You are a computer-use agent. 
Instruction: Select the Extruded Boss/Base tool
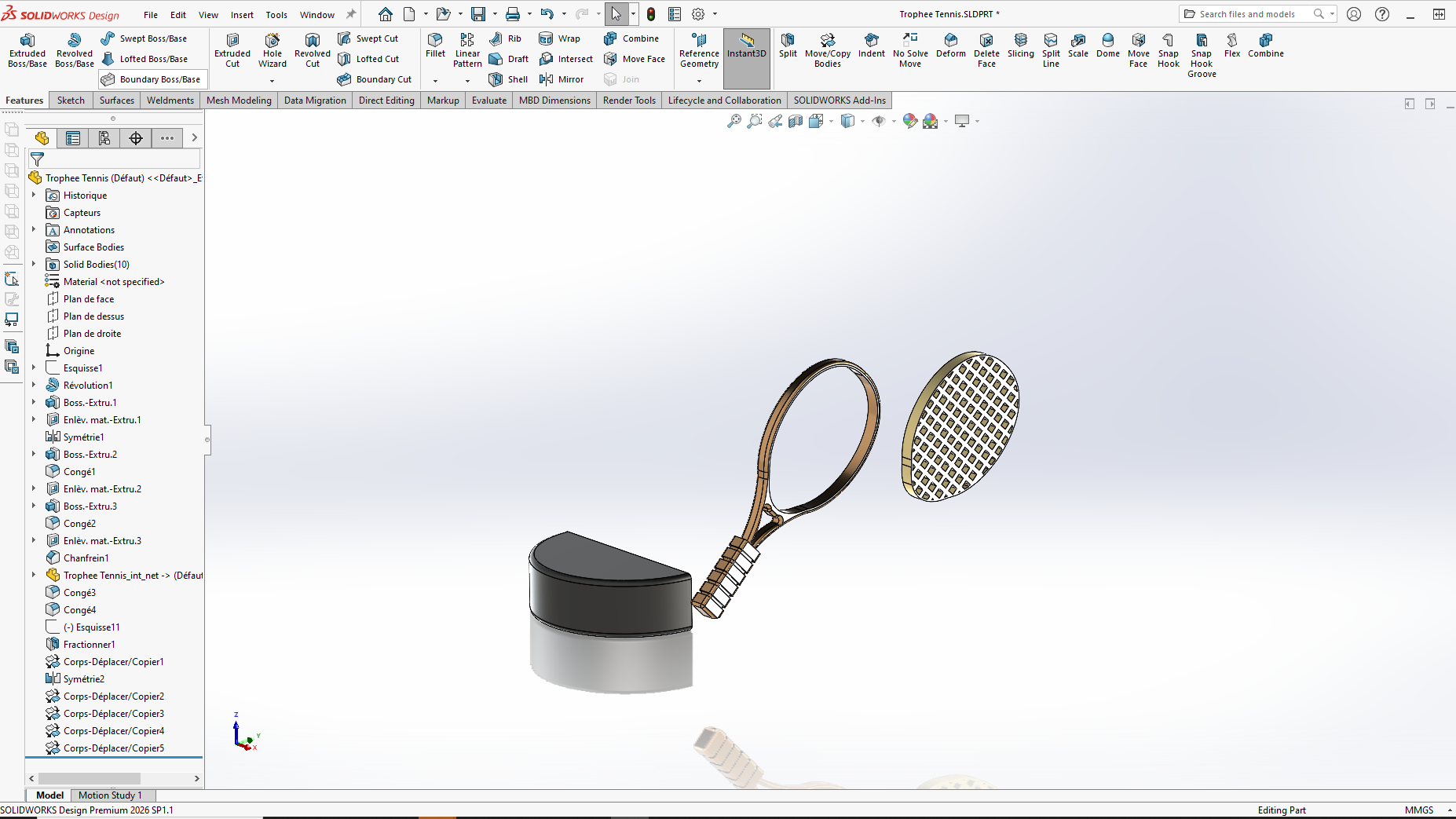27,50
